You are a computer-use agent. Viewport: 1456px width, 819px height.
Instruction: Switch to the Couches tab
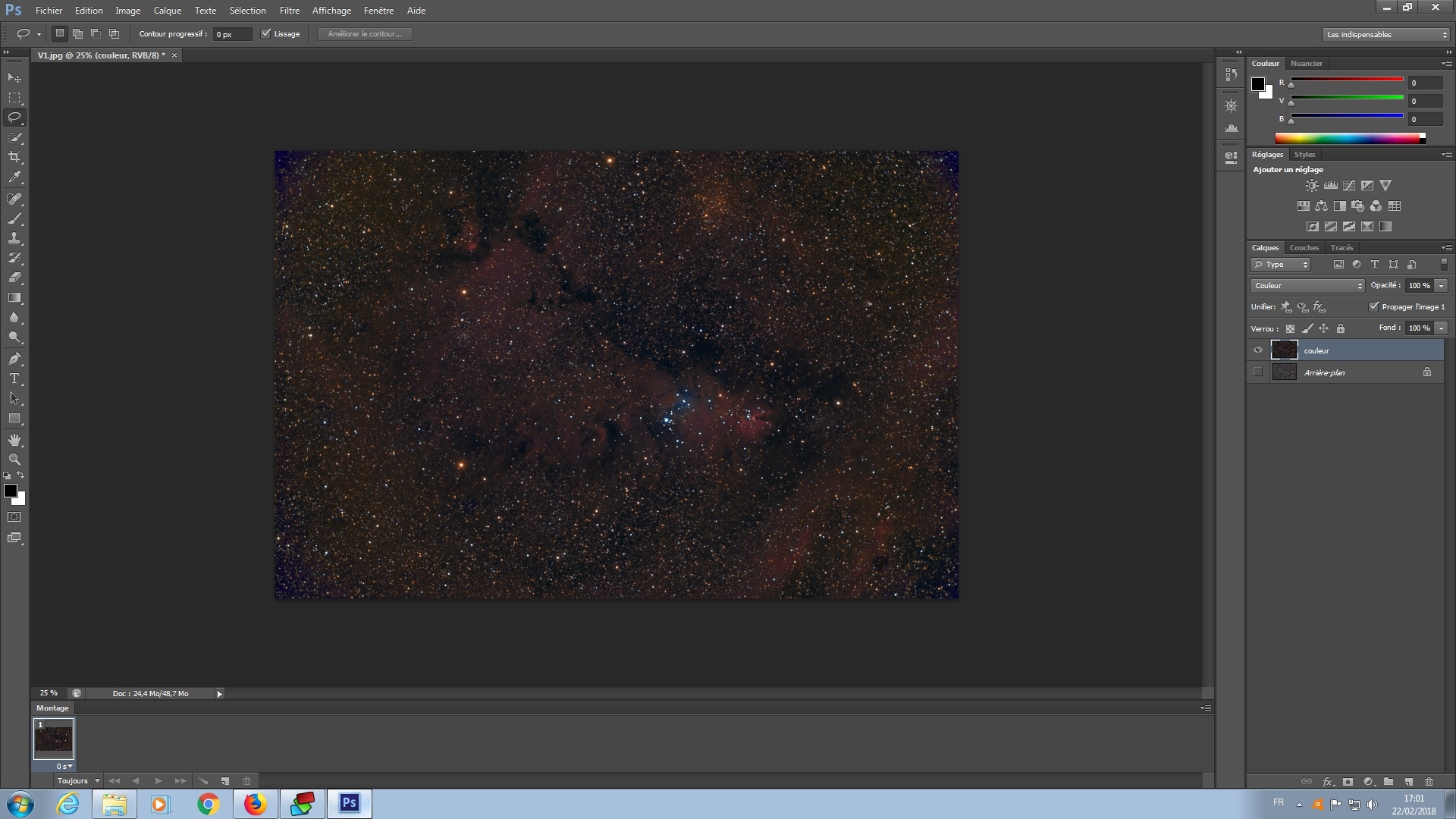coord(1304,247)
